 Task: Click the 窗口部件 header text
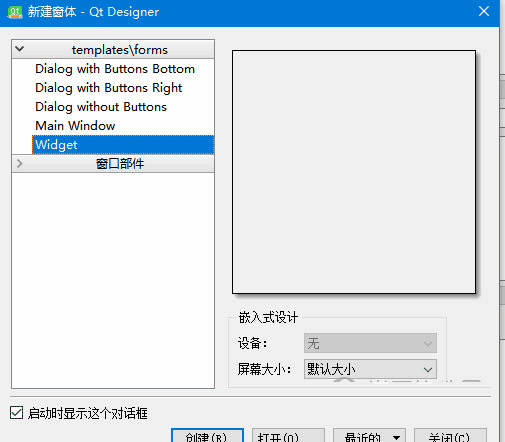[120, 164]
